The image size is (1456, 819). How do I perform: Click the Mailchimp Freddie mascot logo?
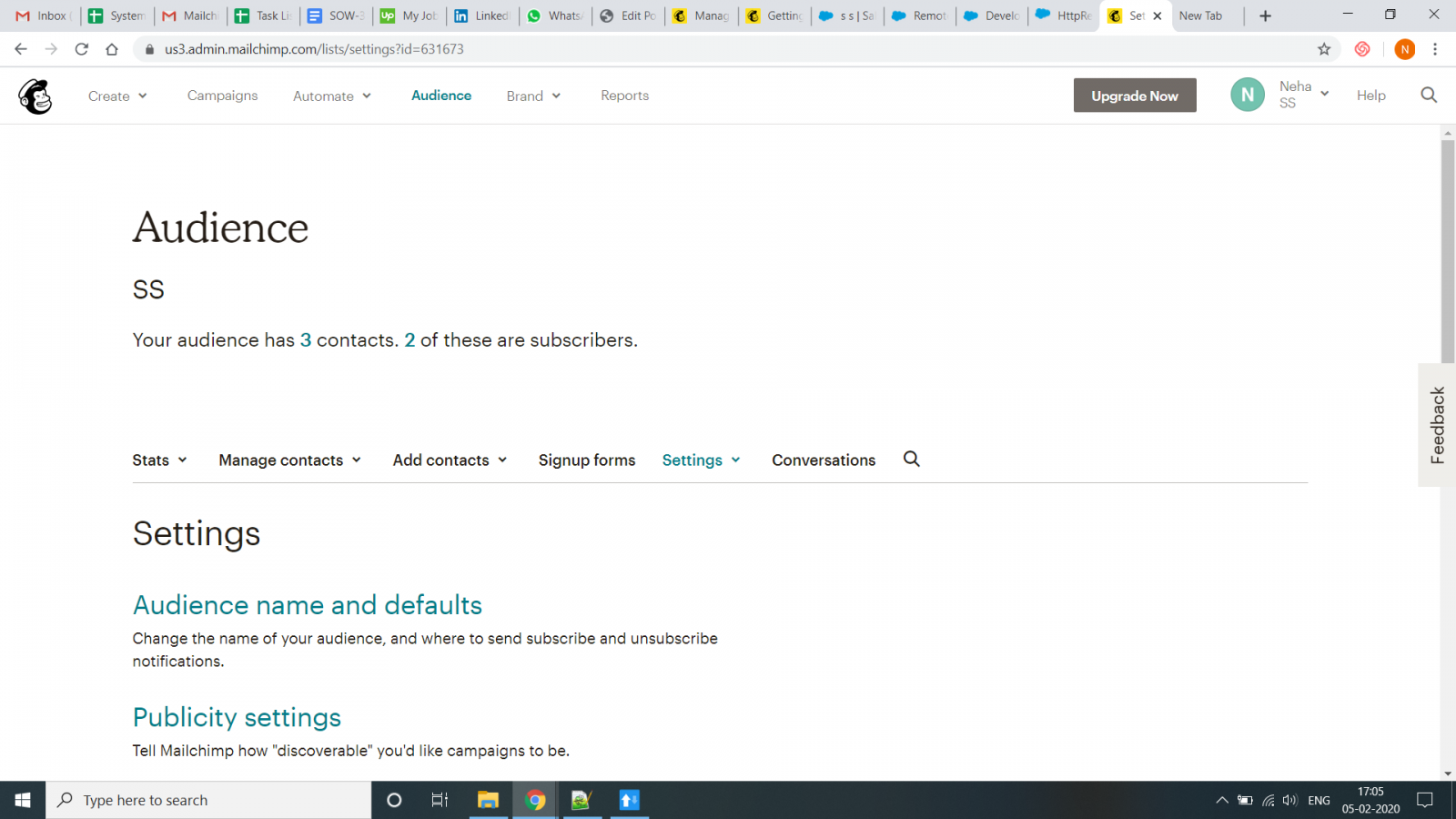point(34,96)
